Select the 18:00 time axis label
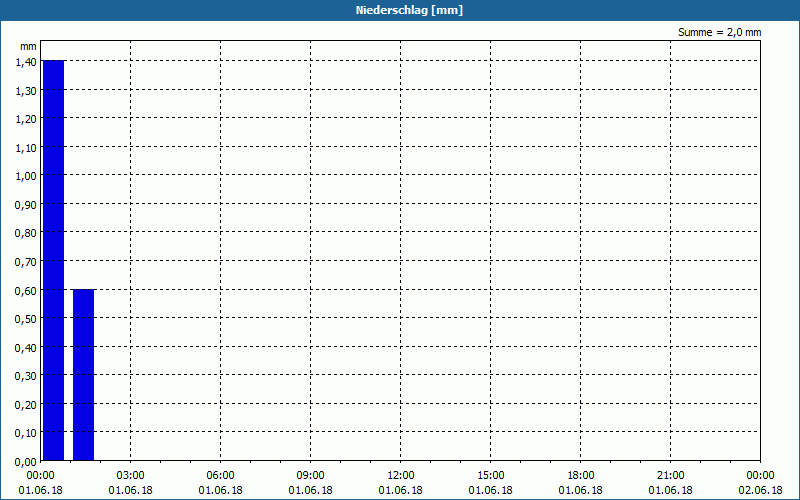Viewport: 800px width, 500px height. click(x=581, y=476)
